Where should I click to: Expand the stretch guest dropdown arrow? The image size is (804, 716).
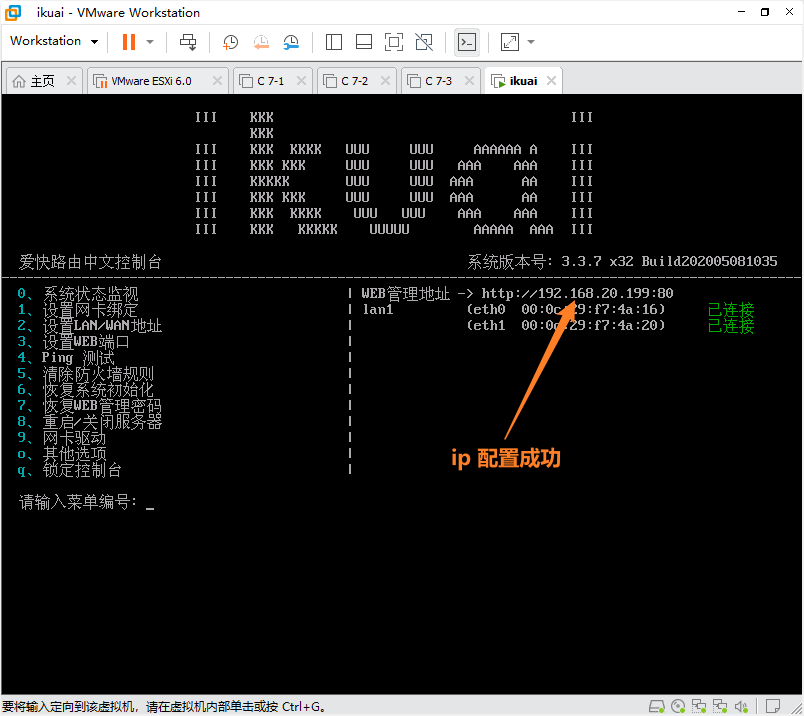(531, 42)
